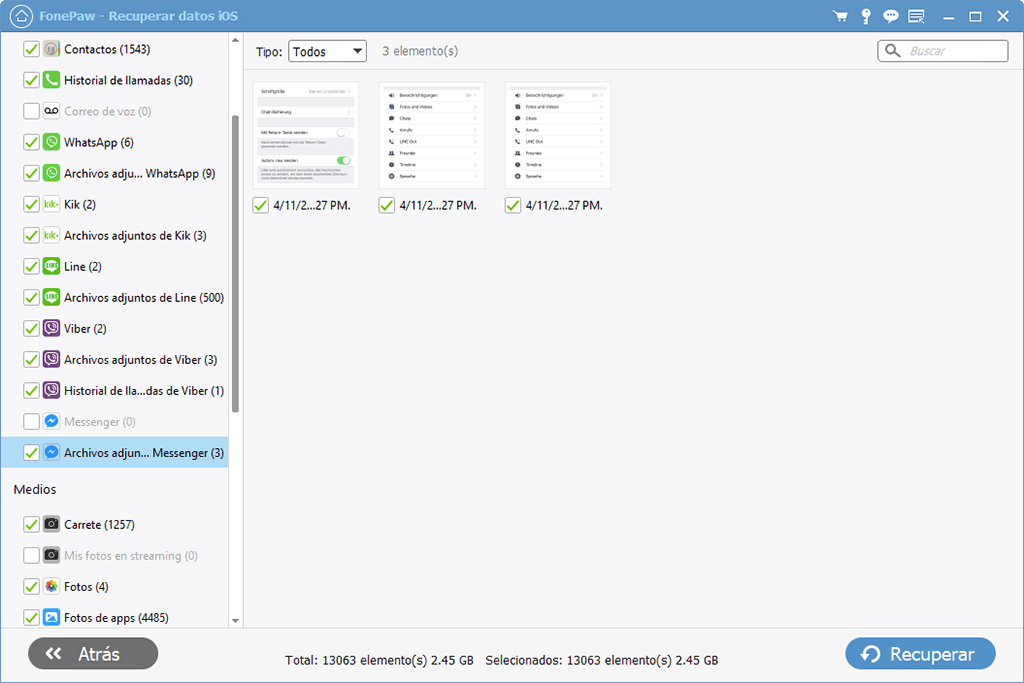Click the Messenger (0) icon

52,421
